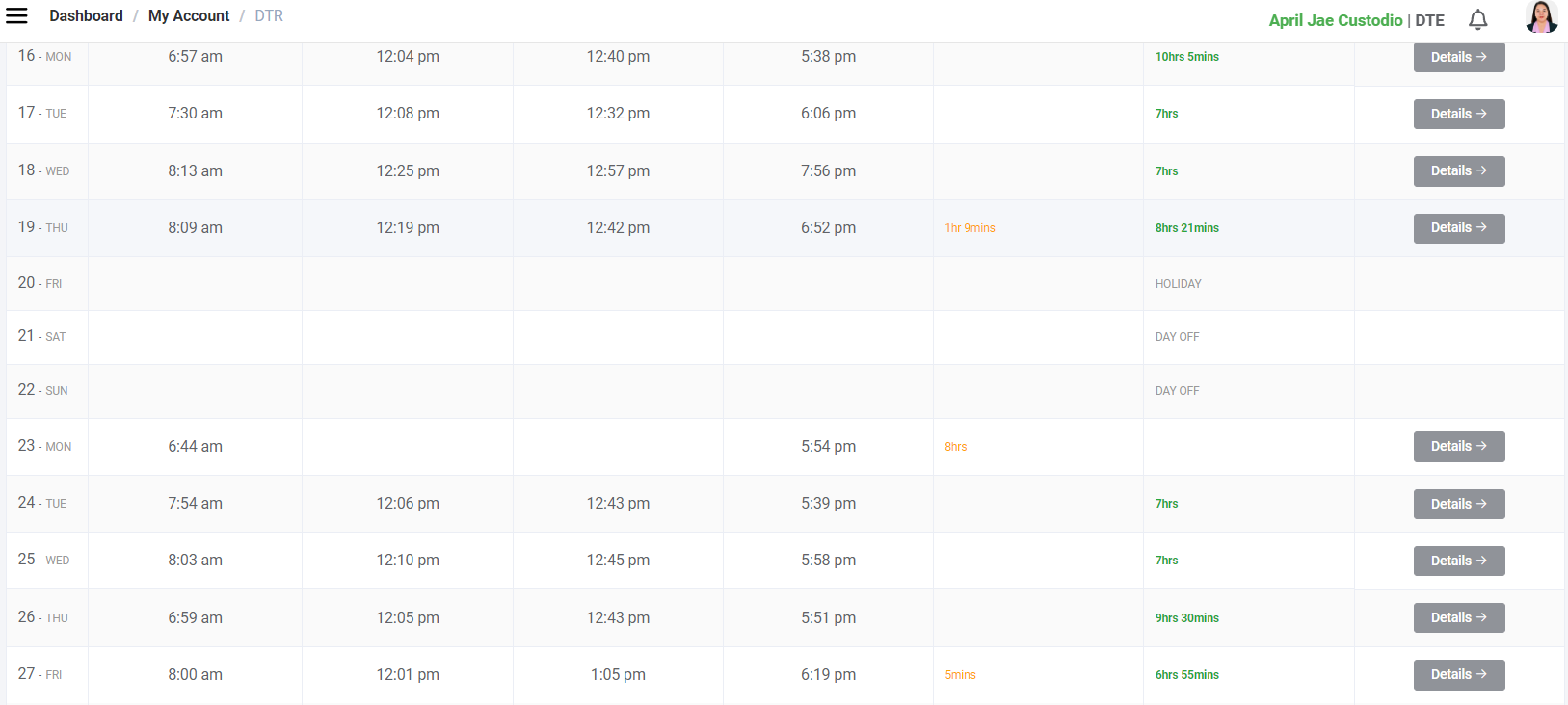The image size is (1568, 705).
Task: Click April Jae Custodio user name
Action: (x=1335, y=20)
